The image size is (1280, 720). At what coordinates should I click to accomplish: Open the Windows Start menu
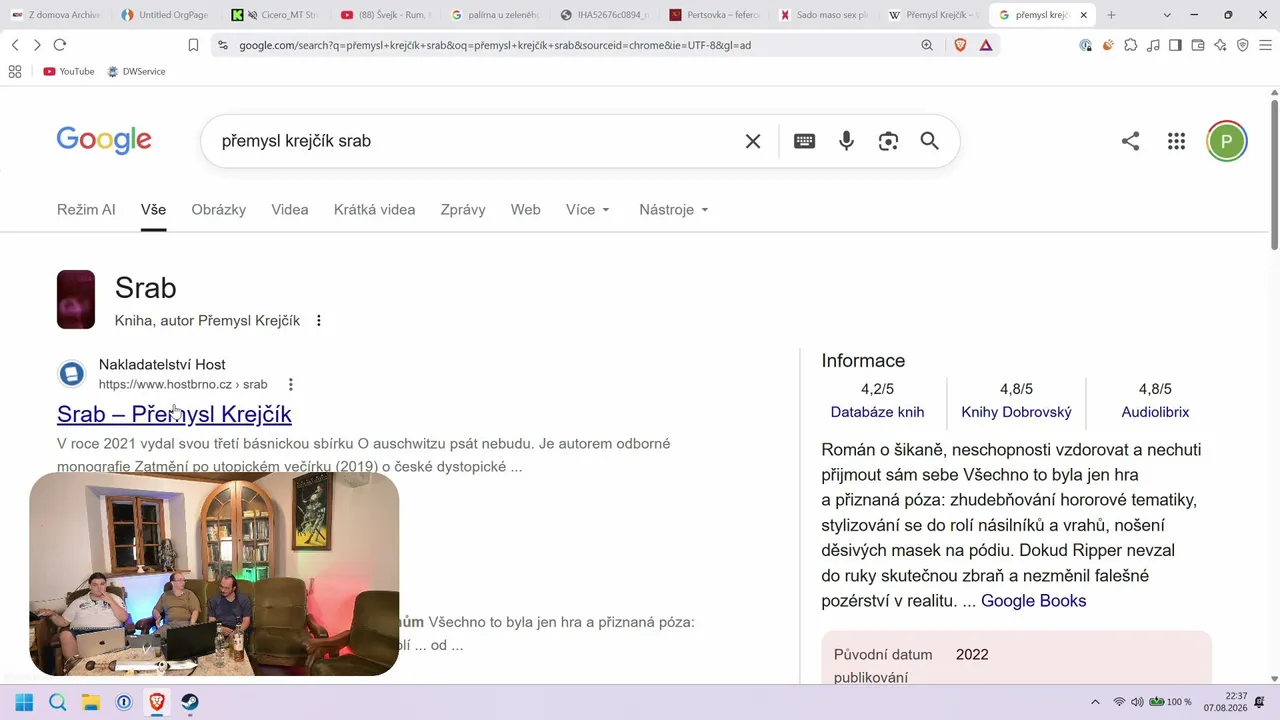pyautogui.click(x=24, y=702)
